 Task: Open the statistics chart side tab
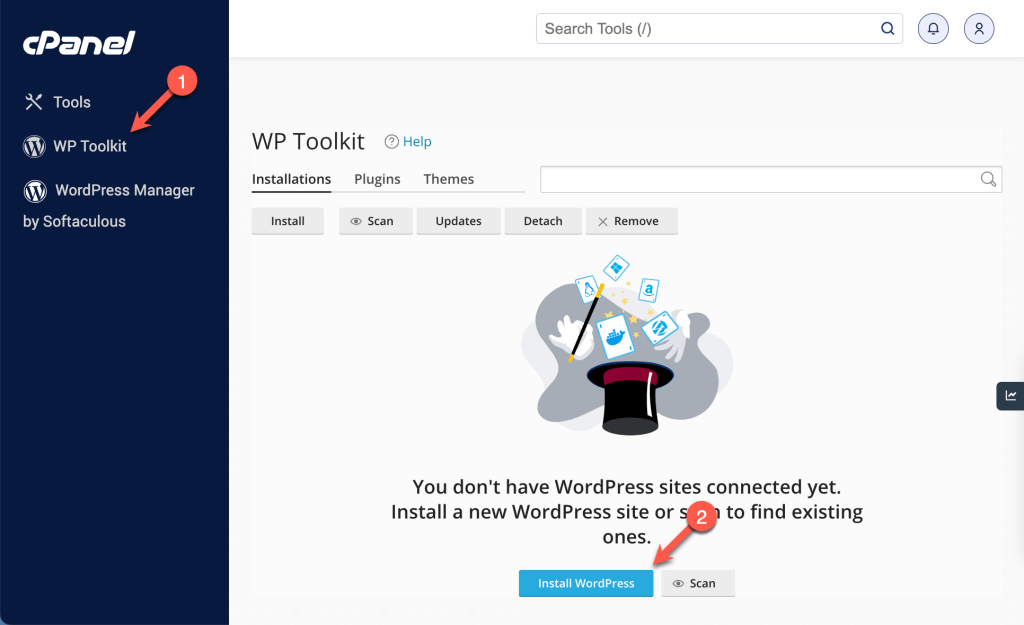(x=1010, y=396)
